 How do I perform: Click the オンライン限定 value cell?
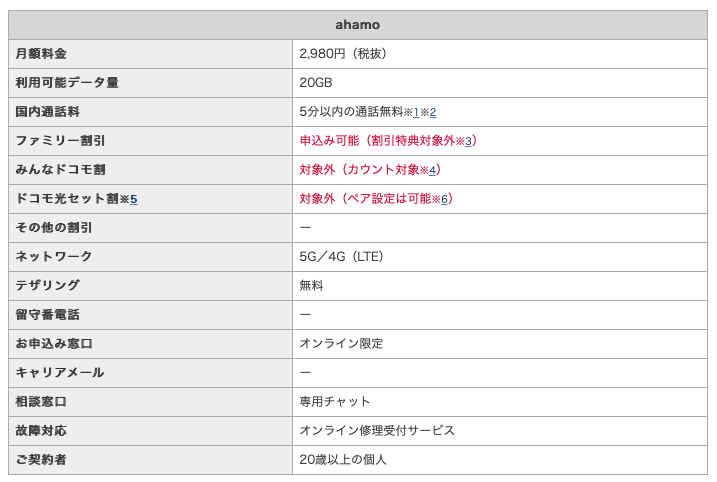(500, 343)
